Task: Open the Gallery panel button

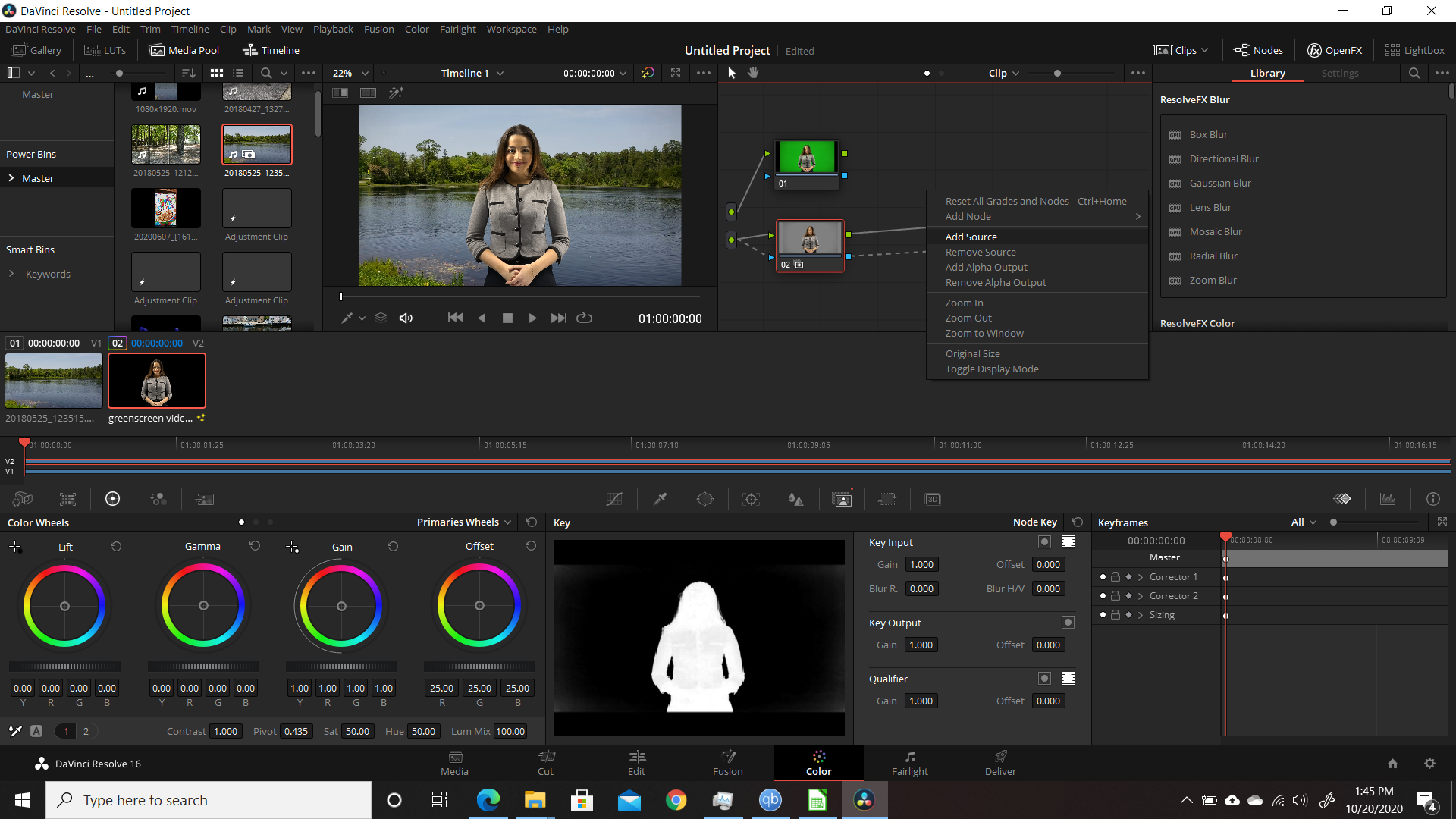Action: (36, 50)
